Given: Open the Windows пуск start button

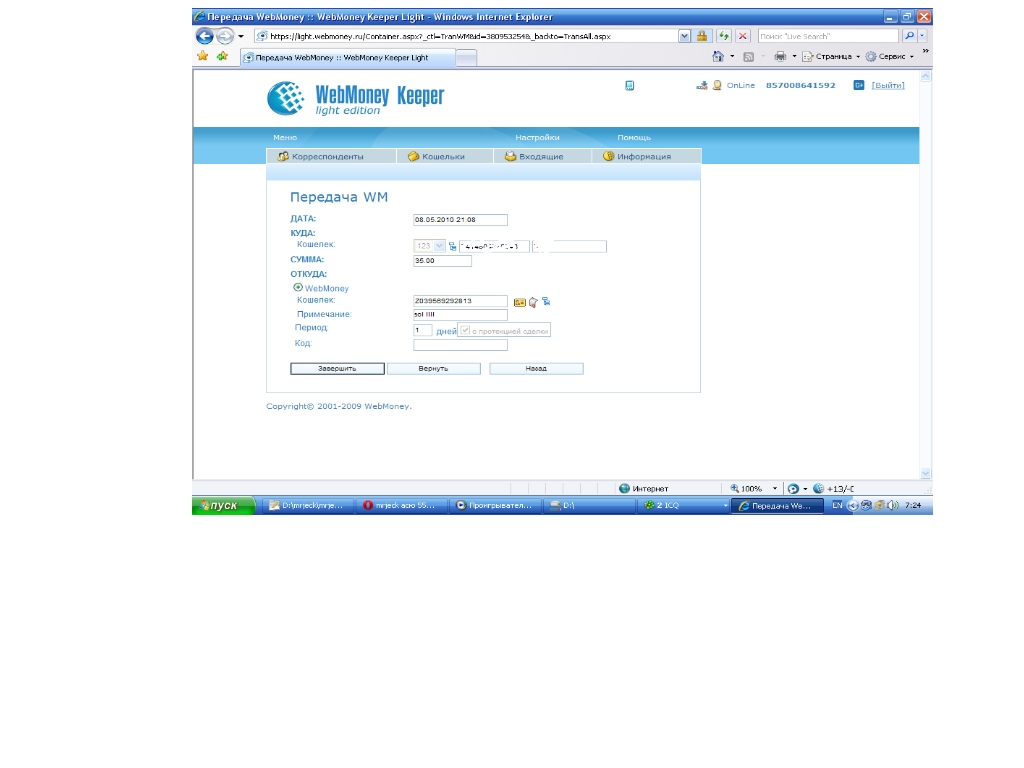Looking at the screenshot, I should [x=223, y=505].
